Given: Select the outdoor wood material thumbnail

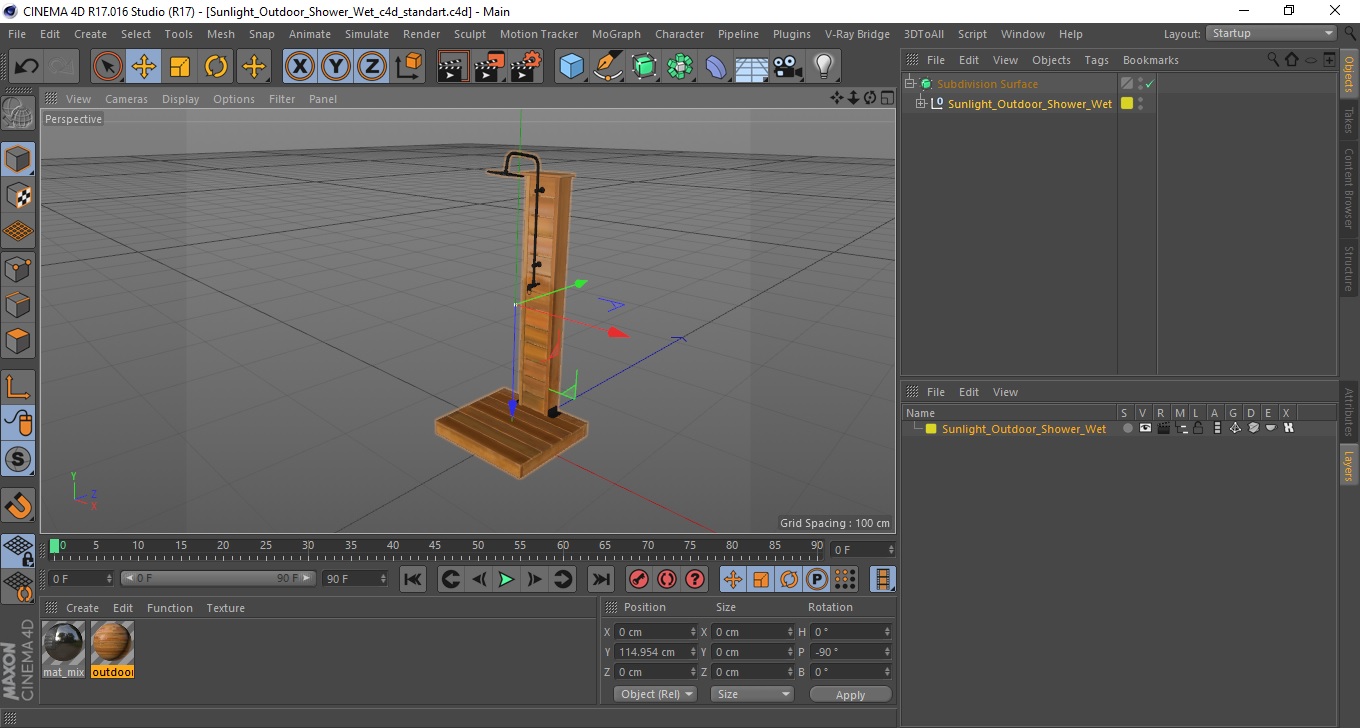Looking at the screenshot, I should 112,645.
